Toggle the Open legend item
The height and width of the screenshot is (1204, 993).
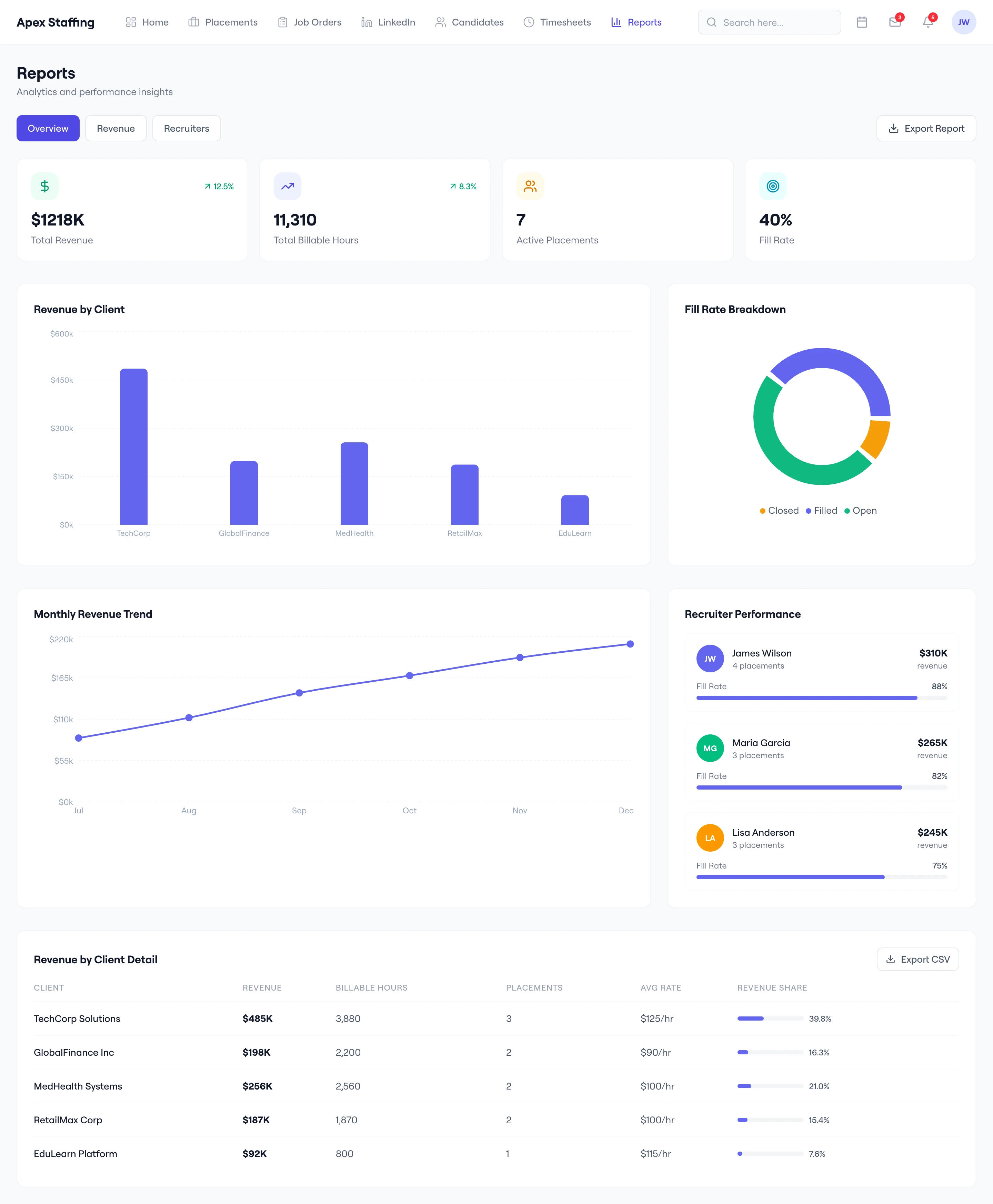860,510
